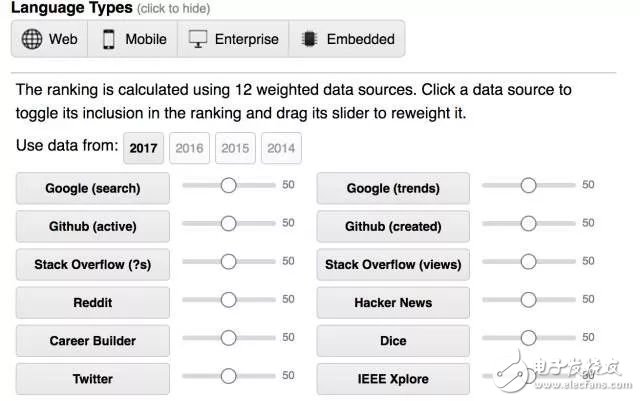Click the Google (trends) slider handle
The width and height of the screenshot is (640, 401).
click(x=528, y=185)
